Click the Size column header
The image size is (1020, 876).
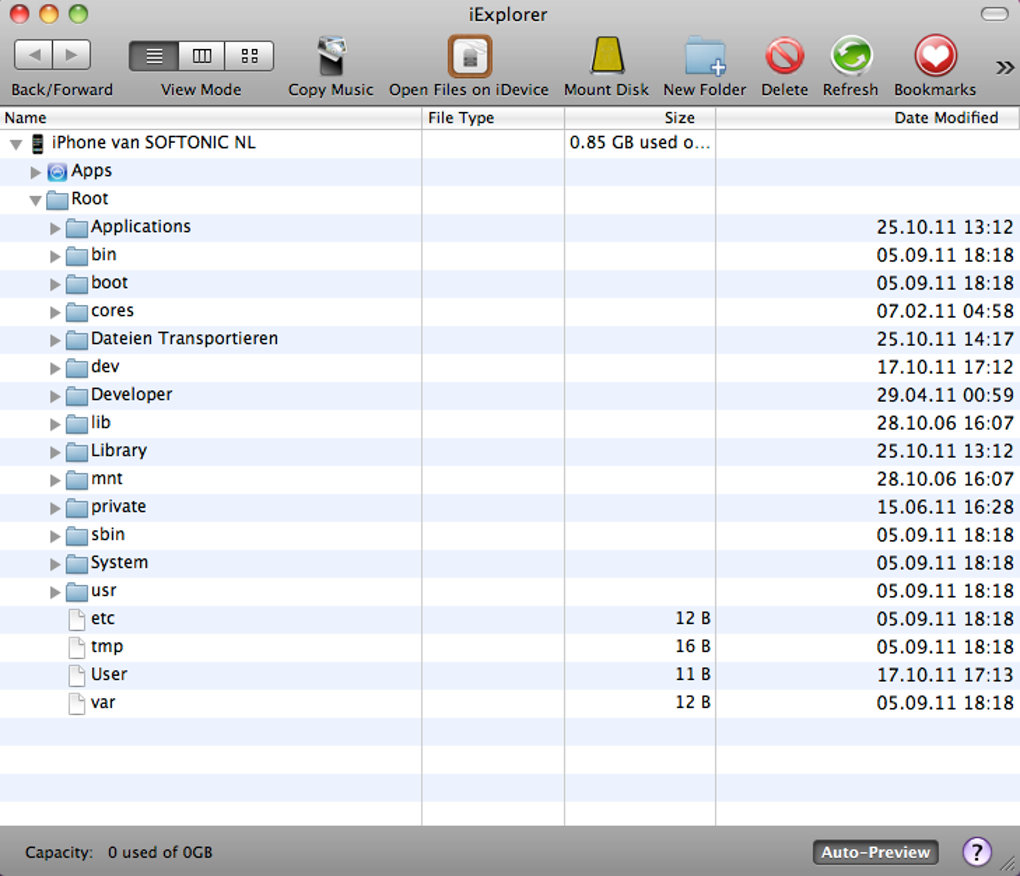pyautogui.click(x=679, y=117)
